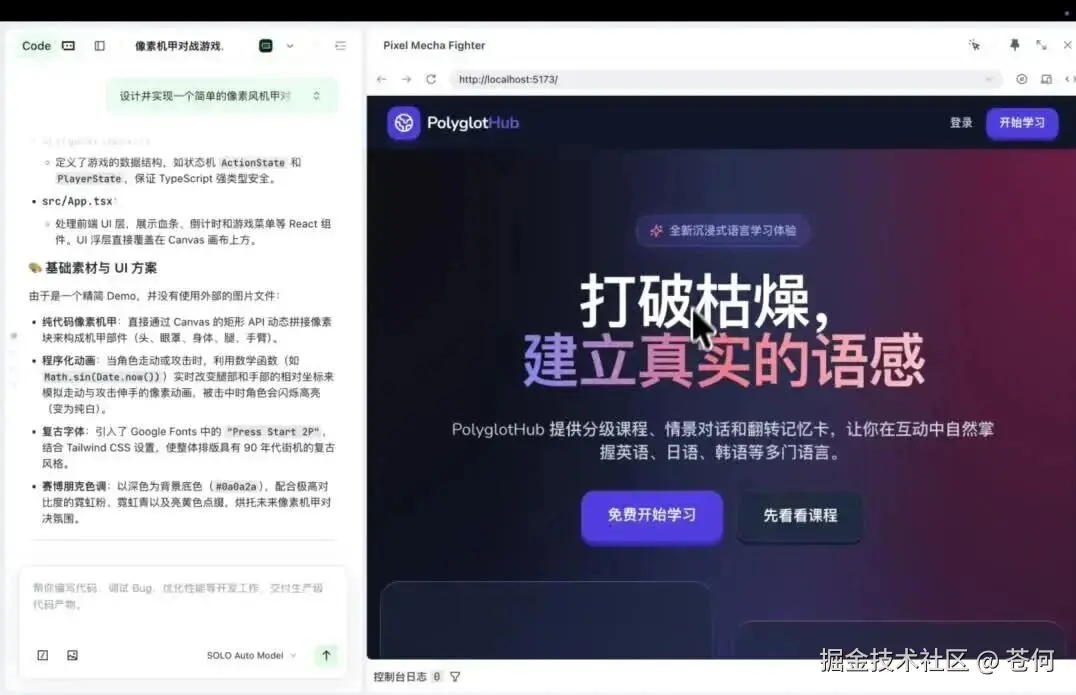
Task: Click the 复古字体 bullet label
Action: (63, 432)
